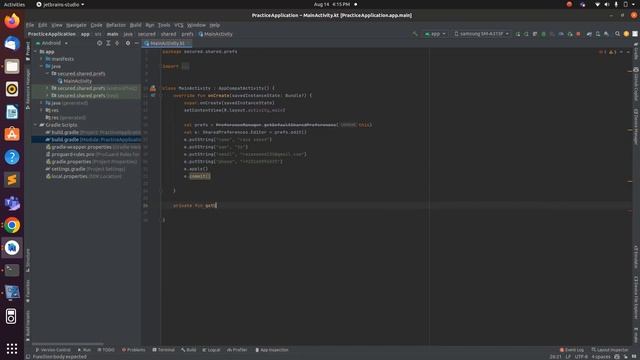Open Project panel gear options

[128, 43]
